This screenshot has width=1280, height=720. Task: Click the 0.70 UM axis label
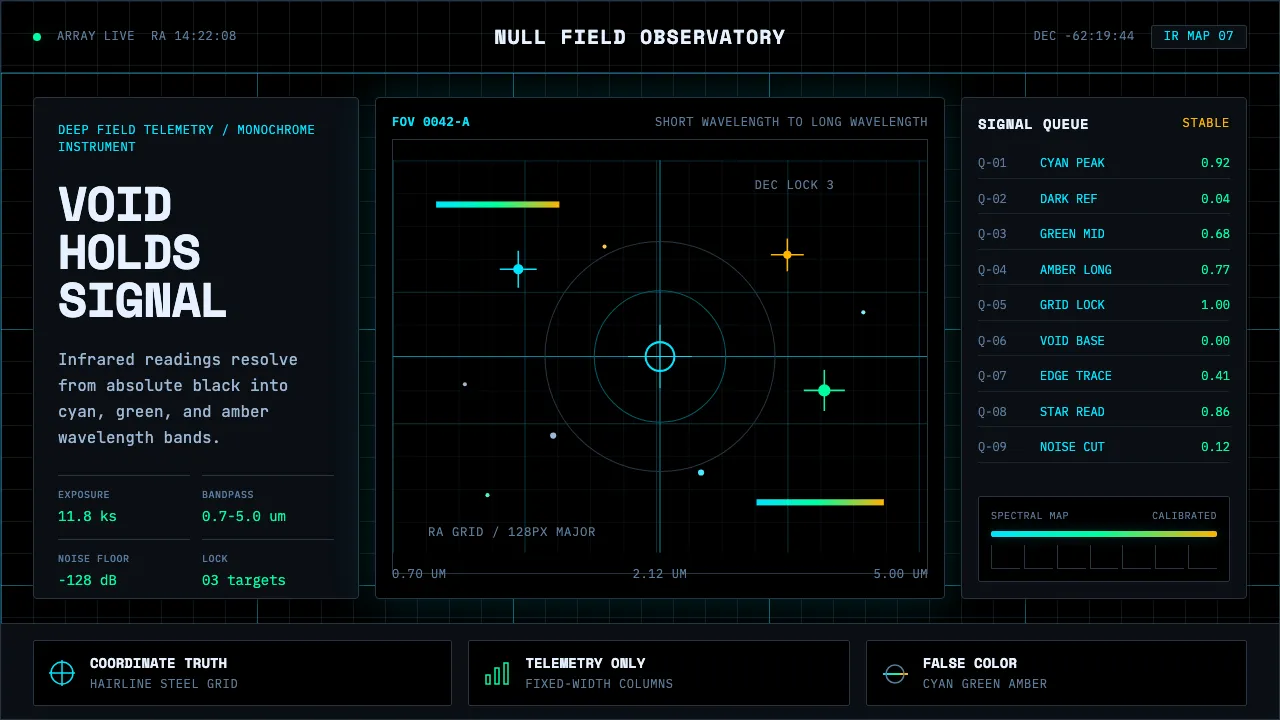click(x=419, y=574)
